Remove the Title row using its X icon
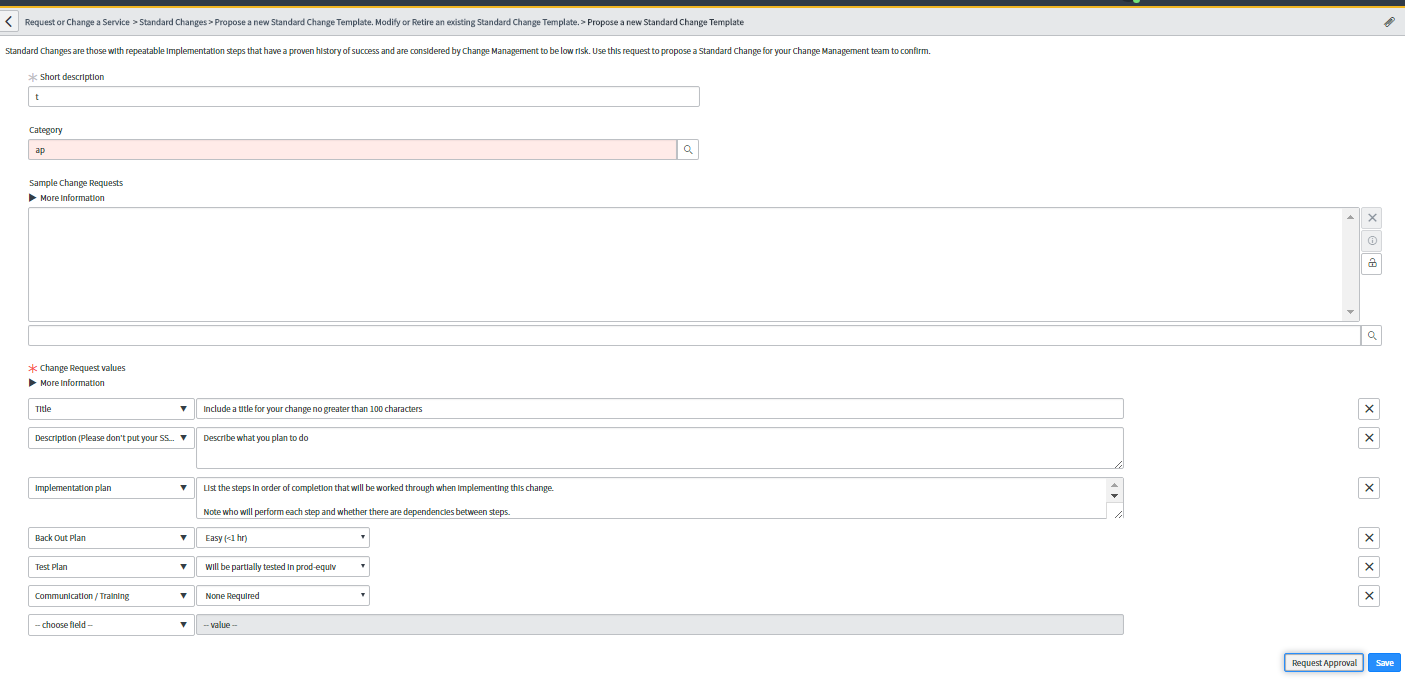The width and height of the screenshot is (1405, 681). [x=1368, y=408]
